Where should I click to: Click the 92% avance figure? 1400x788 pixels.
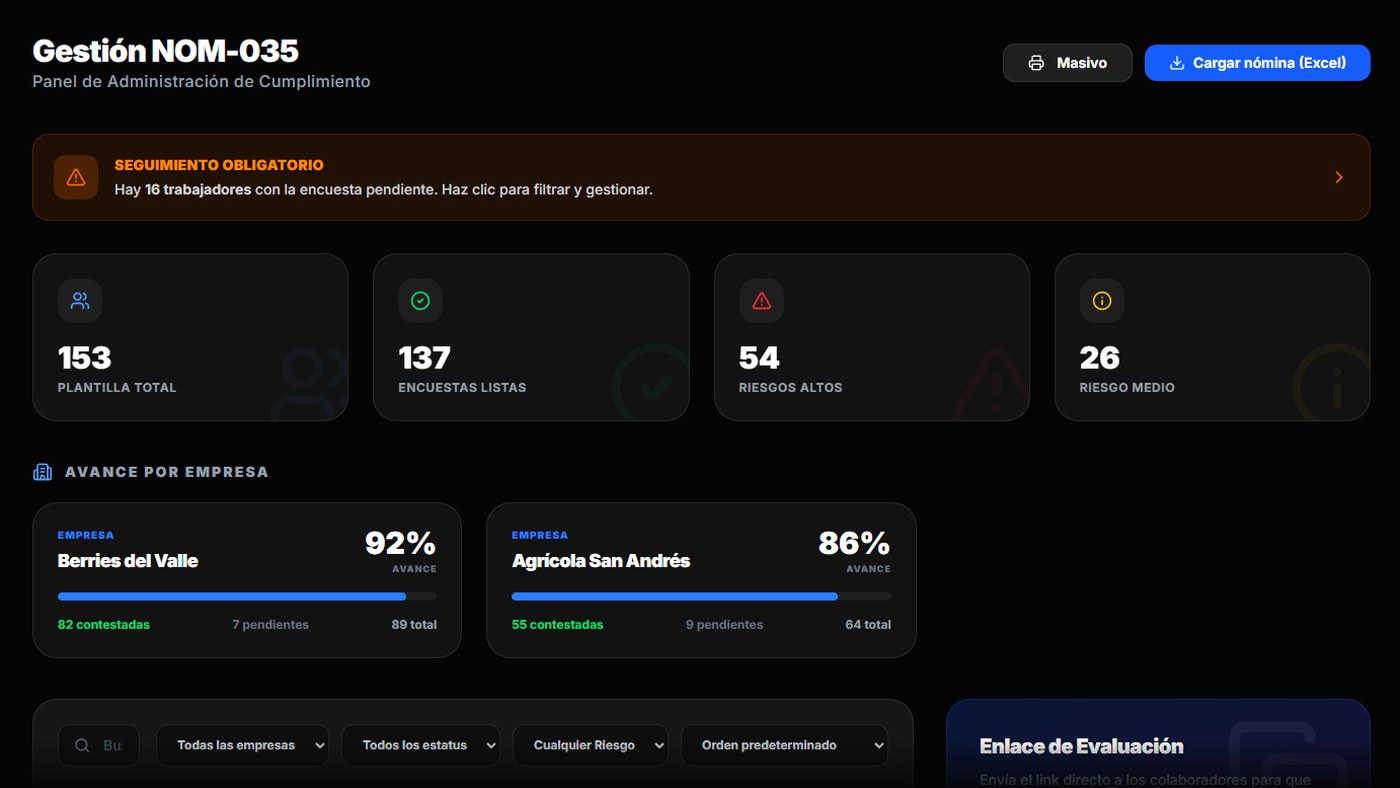pos(400,543)
